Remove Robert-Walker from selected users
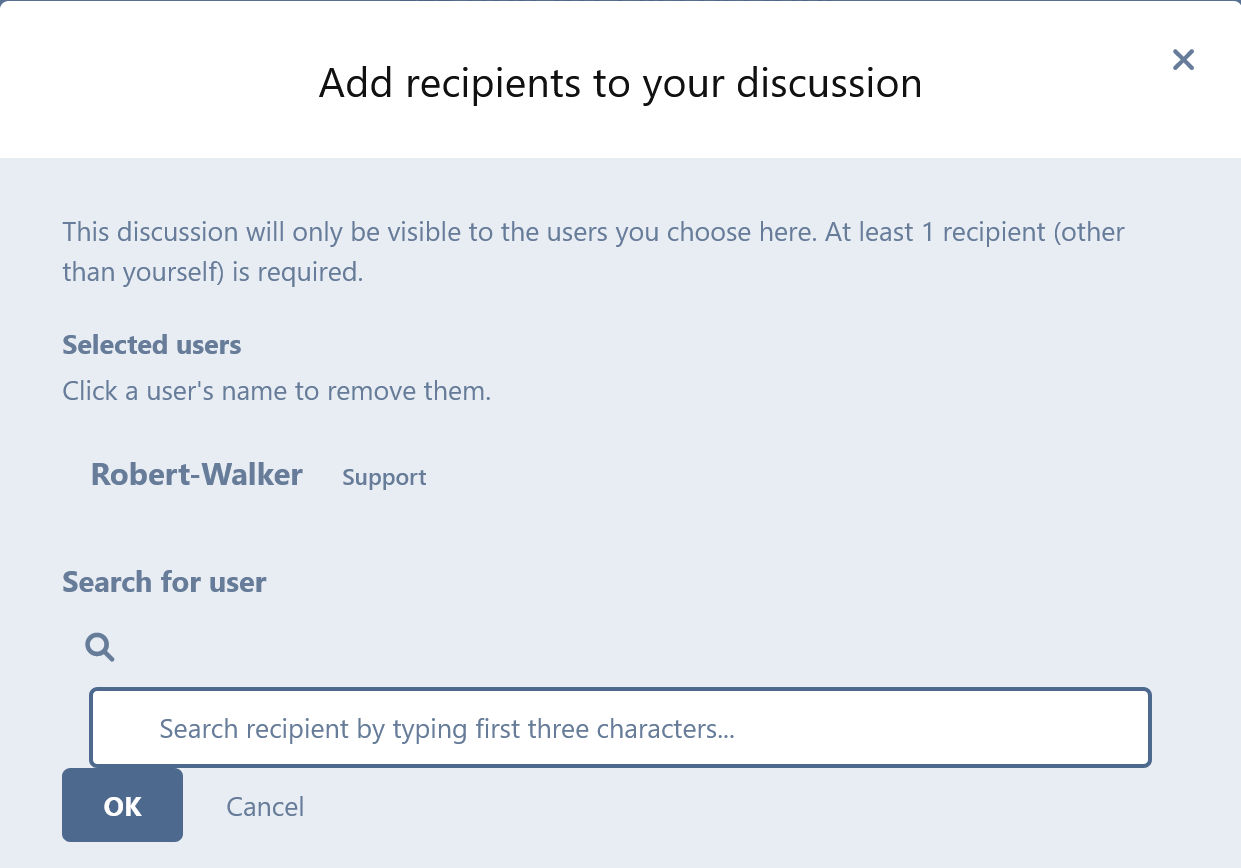 [197, 474]
